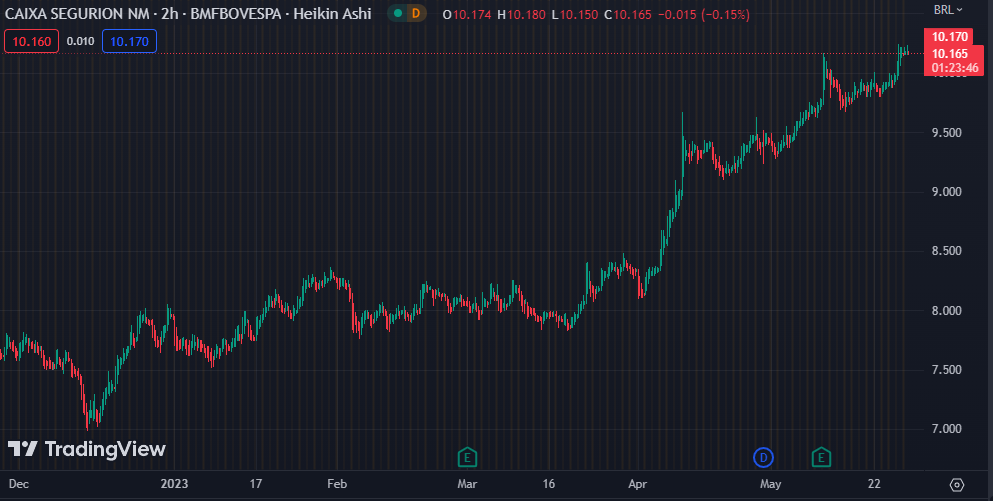Click the −0.015 (−0.15%) change value

click(x=704, y=14)
